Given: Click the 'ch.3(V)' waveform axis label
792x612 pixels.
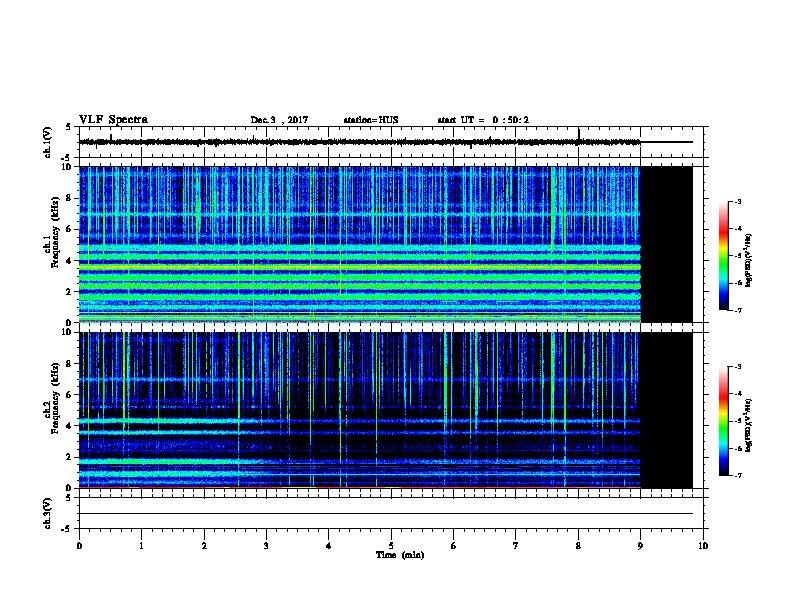Looking at the screenshot, I should (48, 513).
